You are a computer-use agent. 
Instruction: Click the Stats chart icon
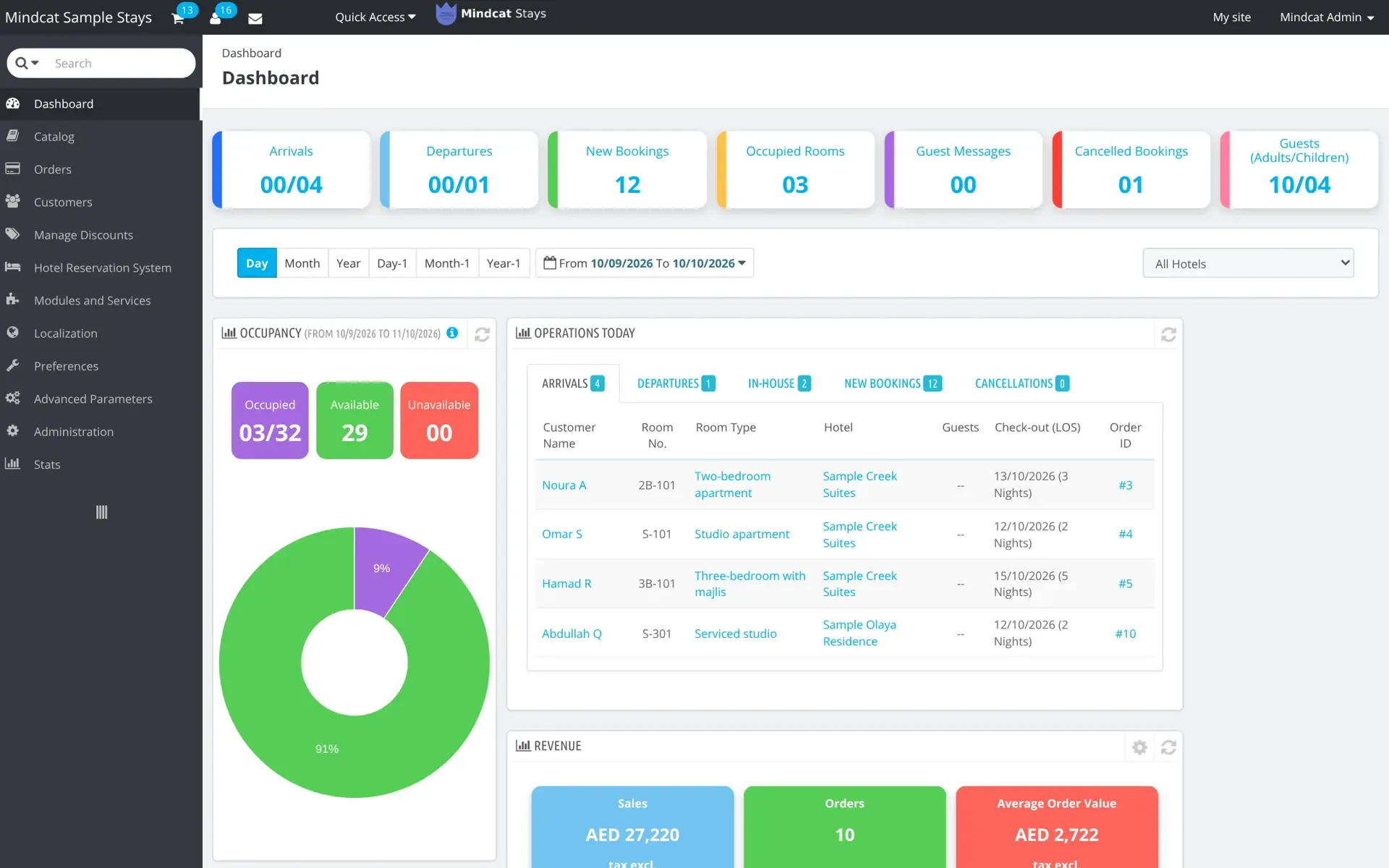tap(12, 464)
